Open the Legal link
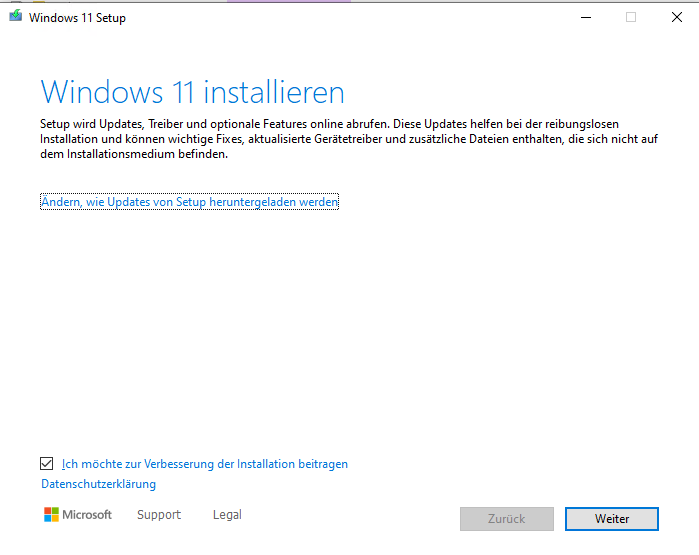The image size is (699, 555). click(x=227, y=515)
